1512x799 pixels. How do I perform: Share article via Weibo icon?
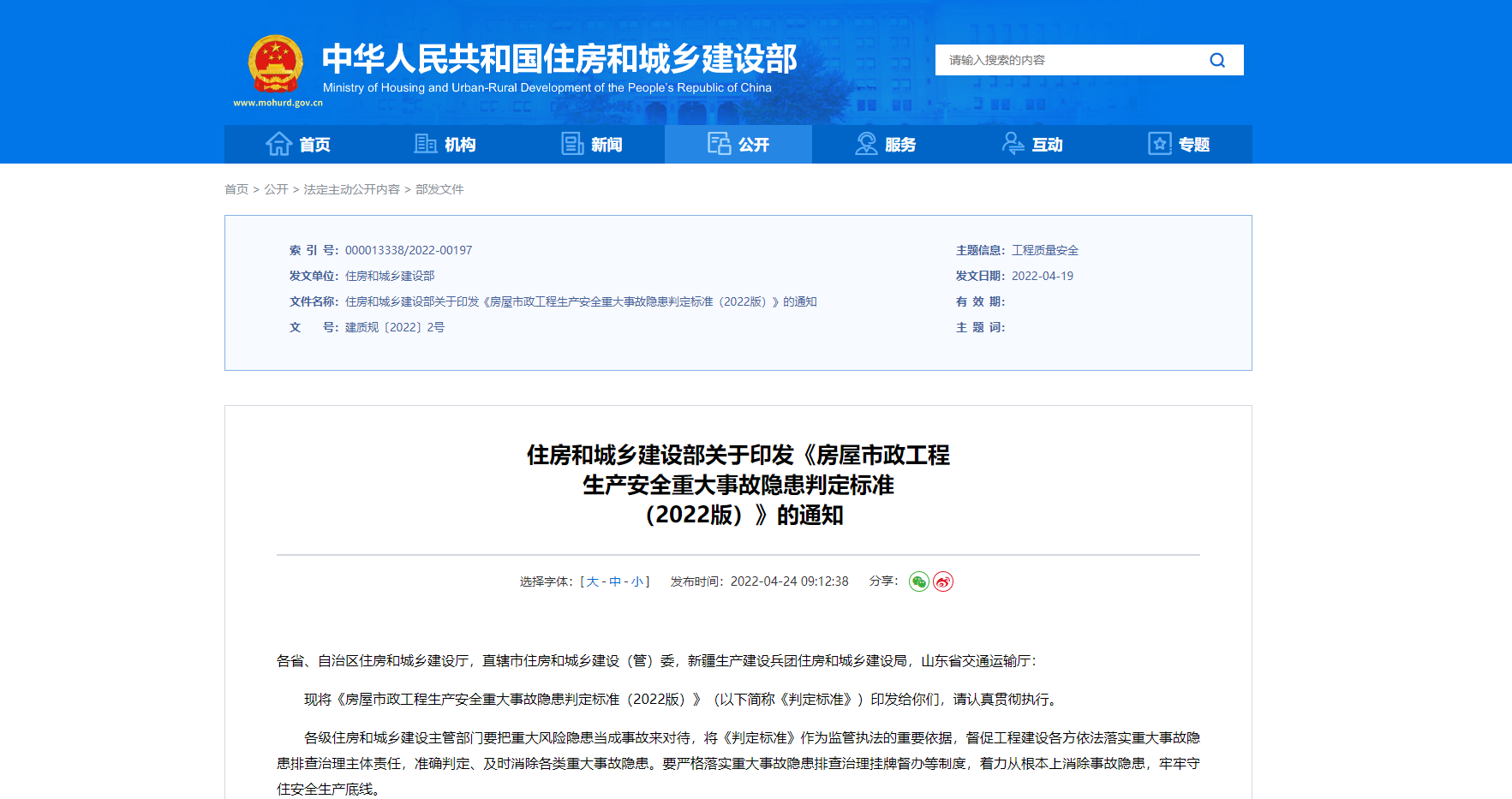942,582
